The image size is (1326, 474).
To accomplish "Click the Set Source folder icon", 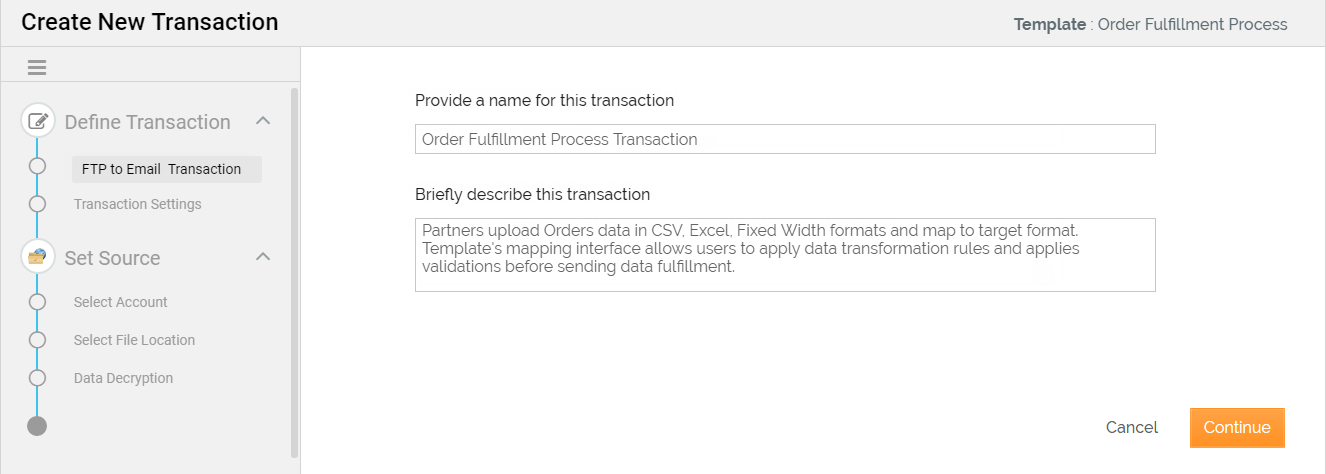I will [38, 258].
